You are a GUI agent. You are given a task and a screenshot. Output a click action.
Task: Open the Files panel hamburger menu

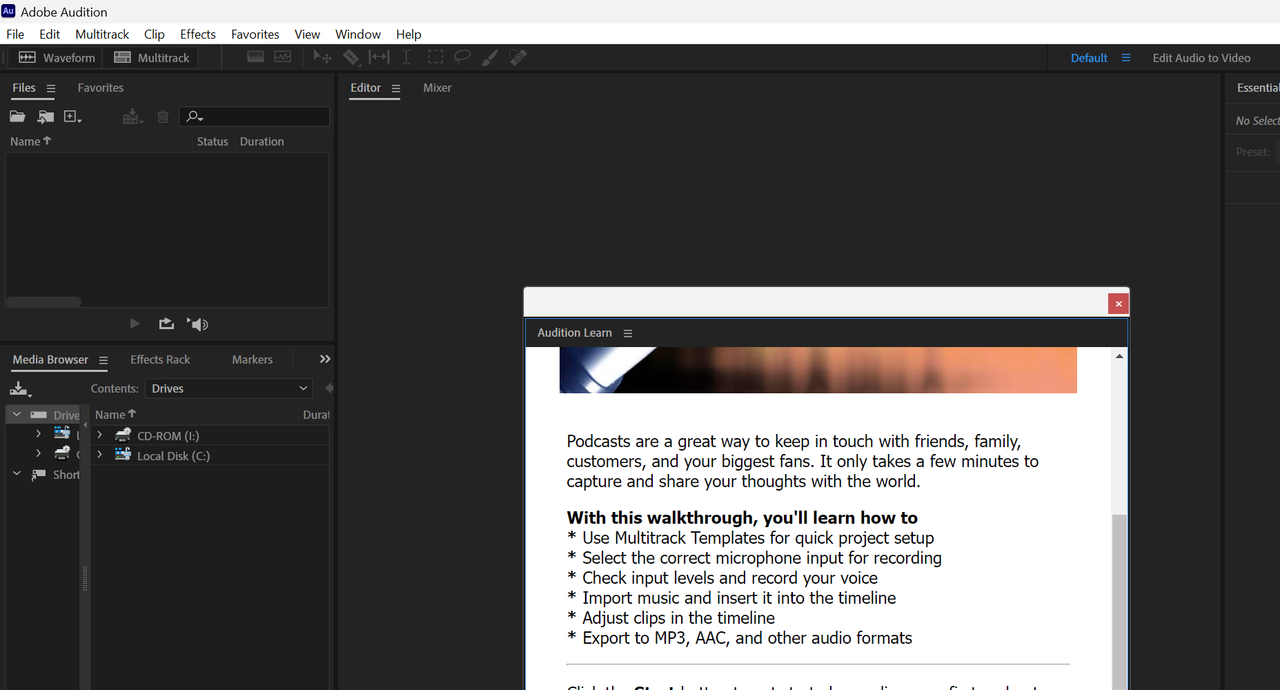point(51,88)
